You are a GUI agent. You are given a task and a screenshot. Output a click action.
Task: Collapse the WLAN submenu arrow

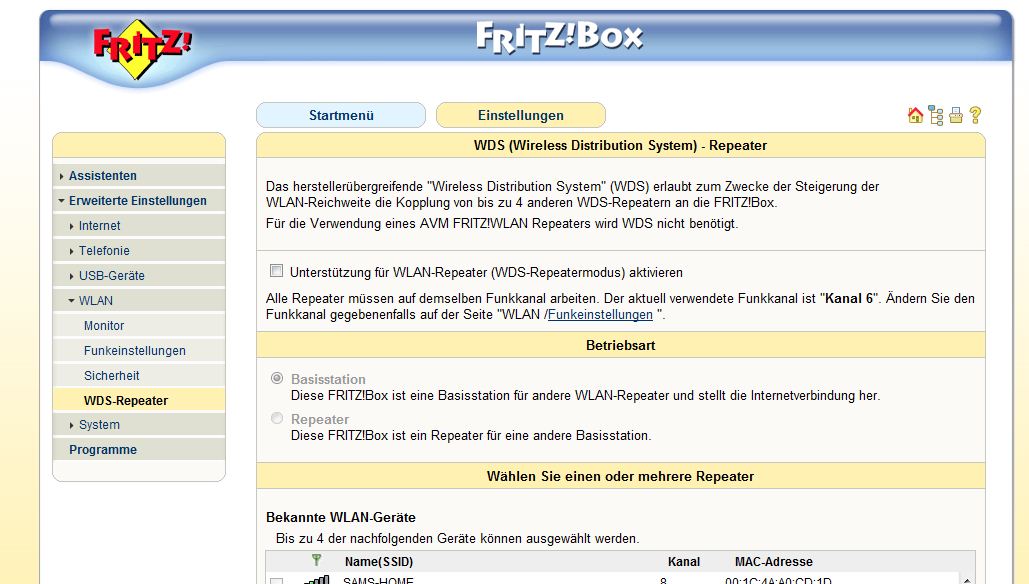[72, 301]
